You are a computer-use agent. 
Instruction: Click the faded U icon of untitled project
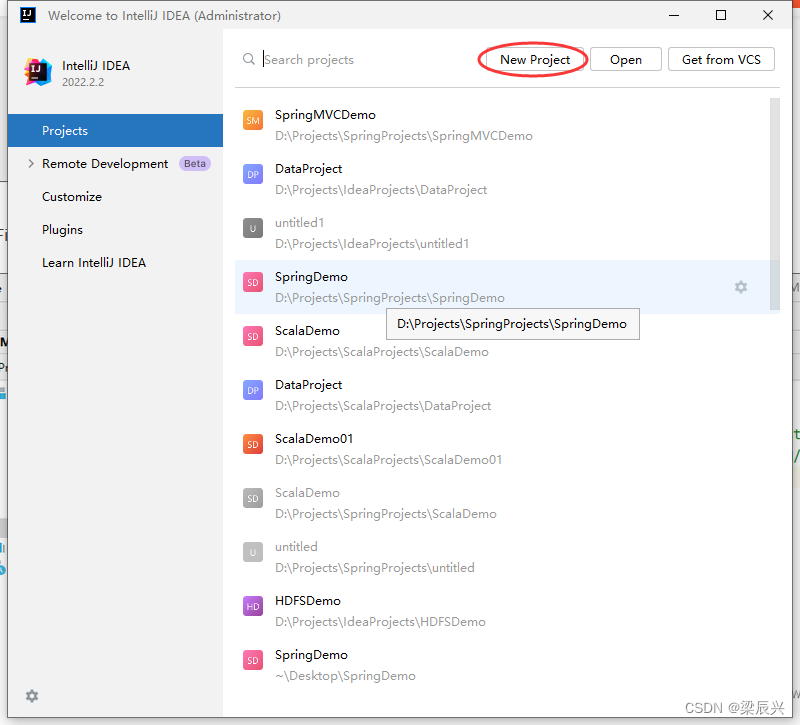coord(253,553)
